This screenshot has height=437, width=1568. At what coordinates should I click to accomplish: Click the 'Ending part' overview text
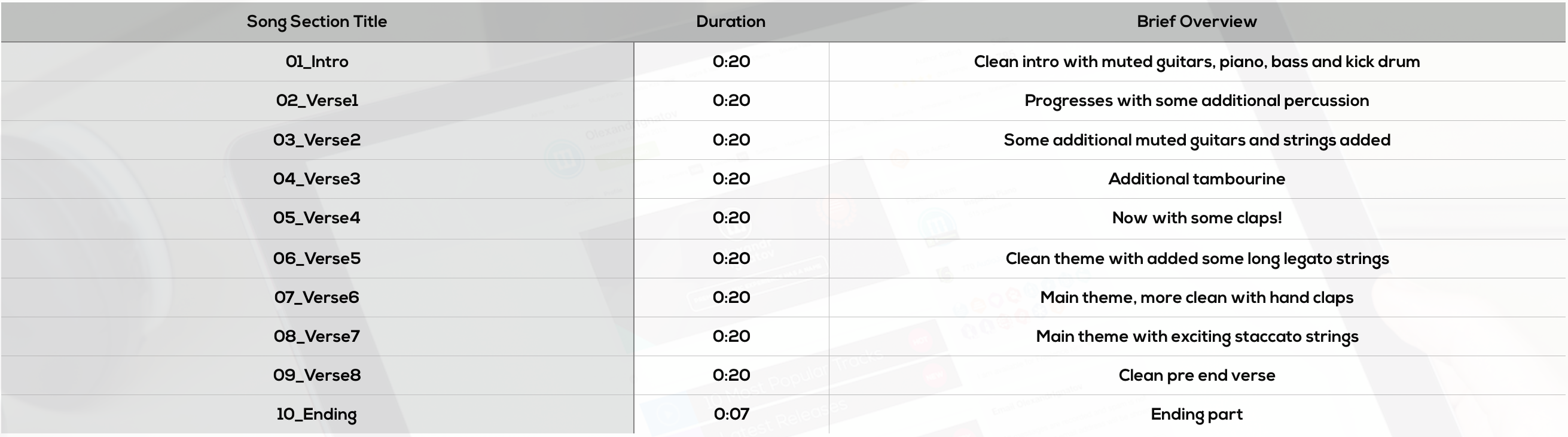pos(1196,414)
